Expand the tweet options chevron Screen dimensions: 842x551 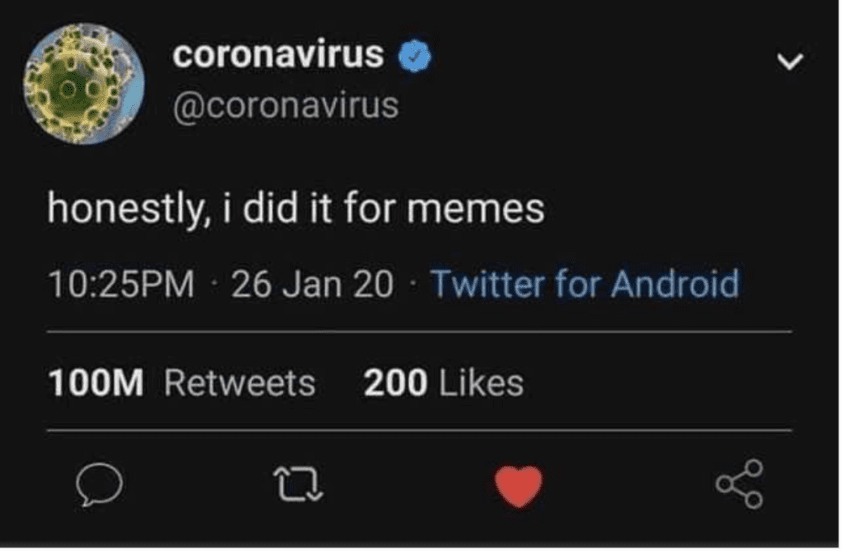click(x=791, y=62)
